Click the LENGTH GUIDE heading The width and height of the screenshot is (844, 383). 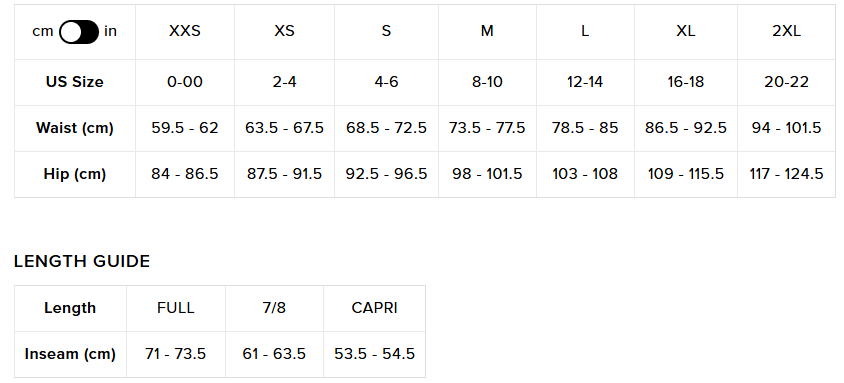pyautogui.click(x=82, y=261)
